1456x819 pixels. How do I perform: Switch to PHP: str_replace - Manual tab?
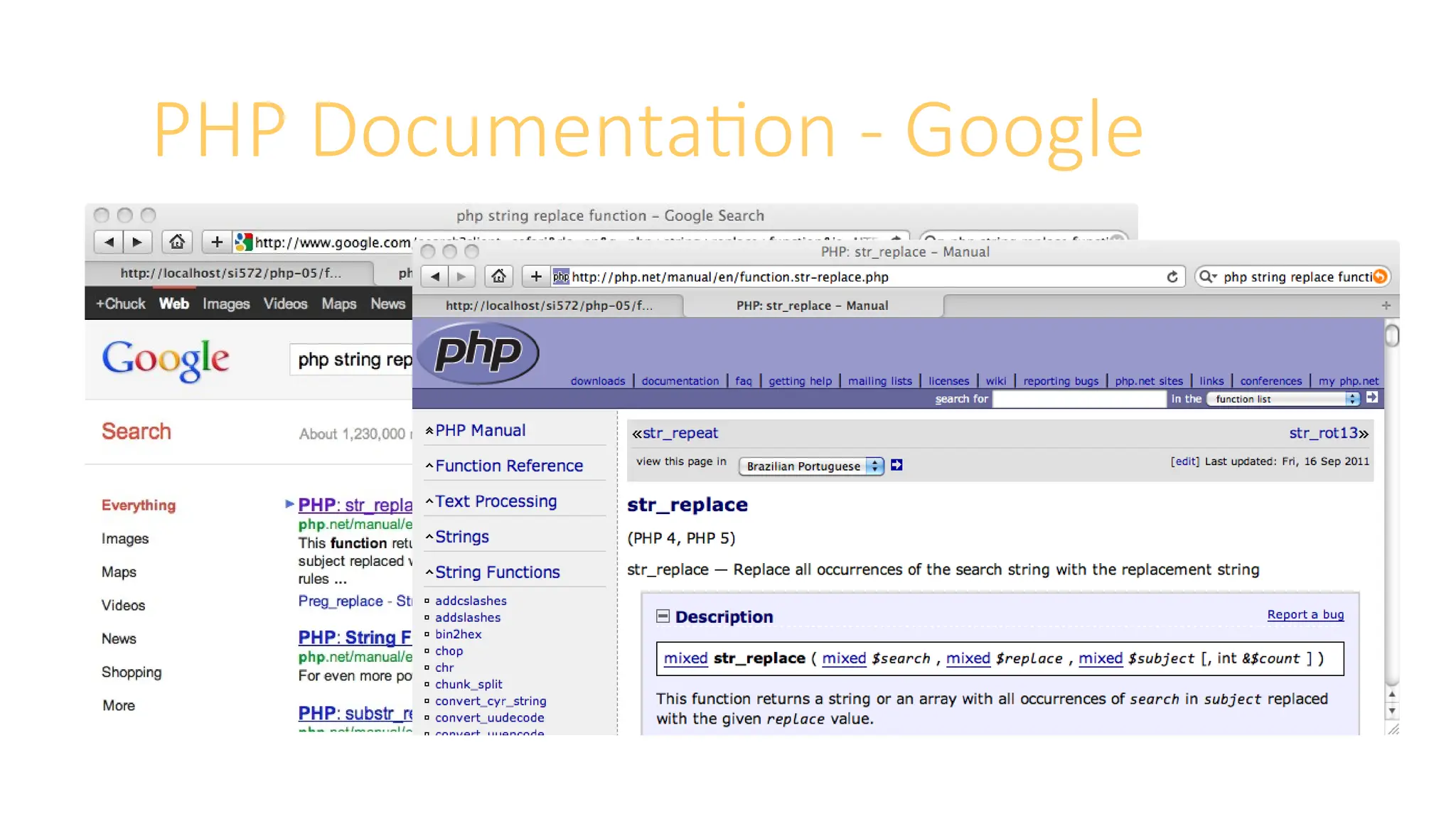pos(813,306)
